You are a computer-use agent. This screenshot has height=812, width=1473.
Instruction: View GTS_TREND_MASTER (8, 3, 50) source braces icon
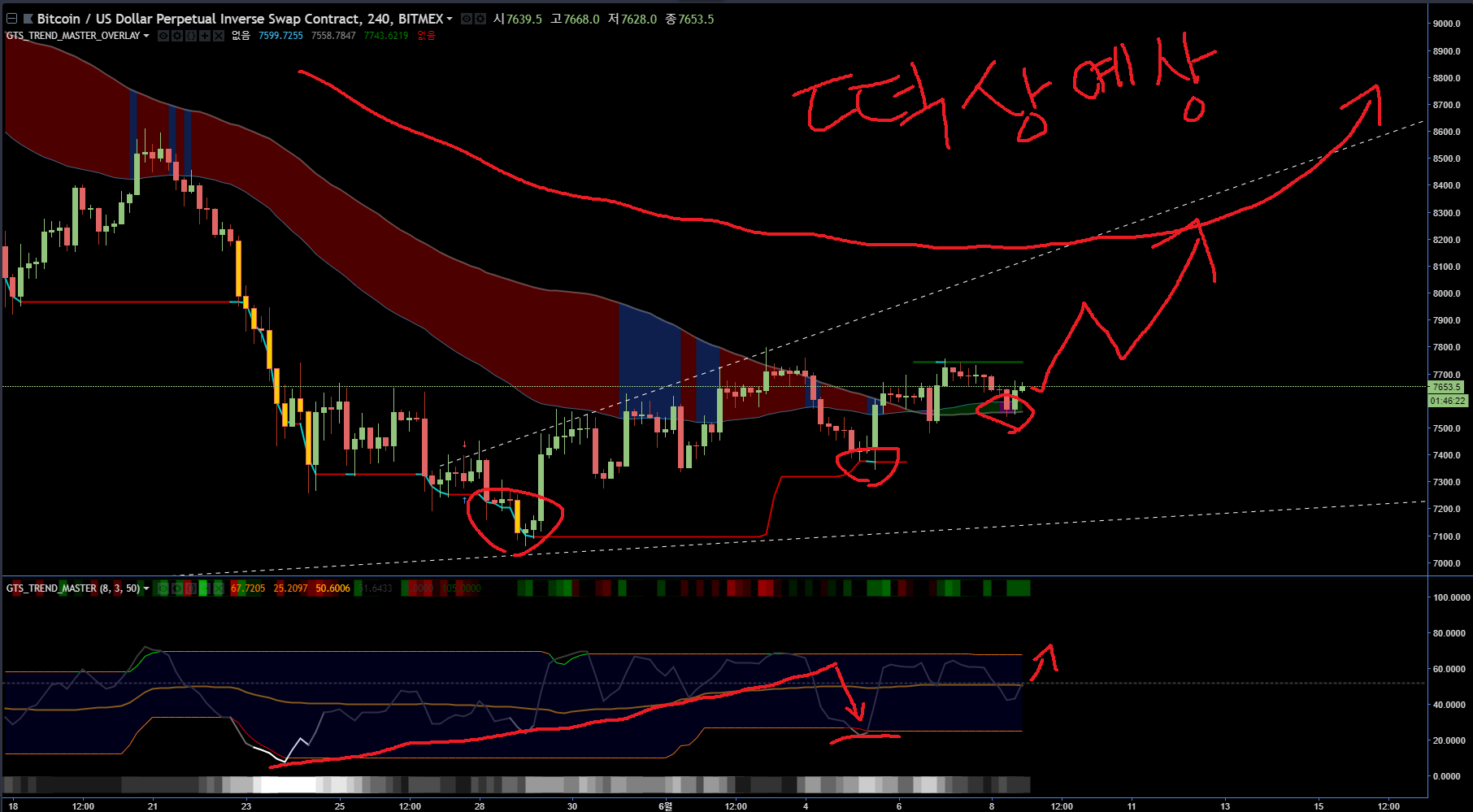coord(191,588)
